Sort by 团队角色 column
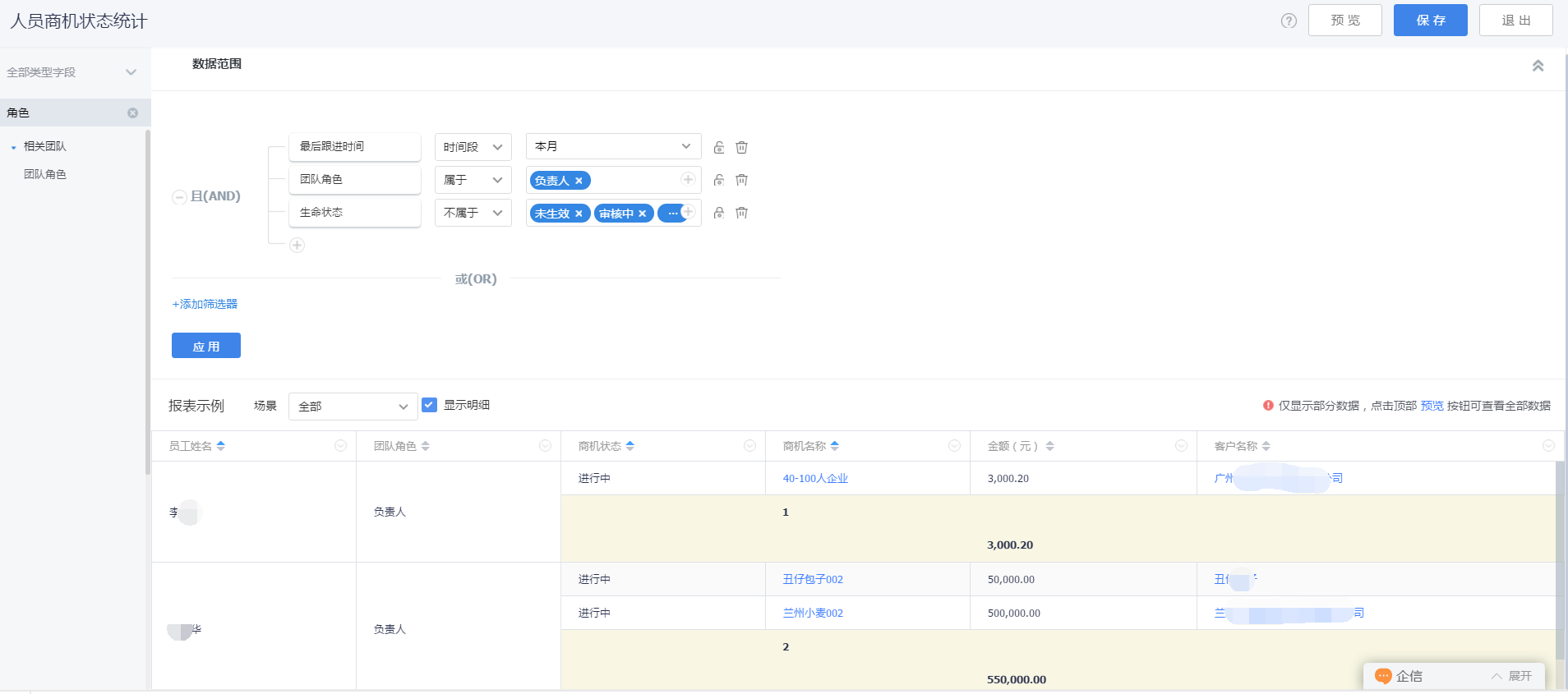Screen dimensions: 1568x694 coord(425,446)
